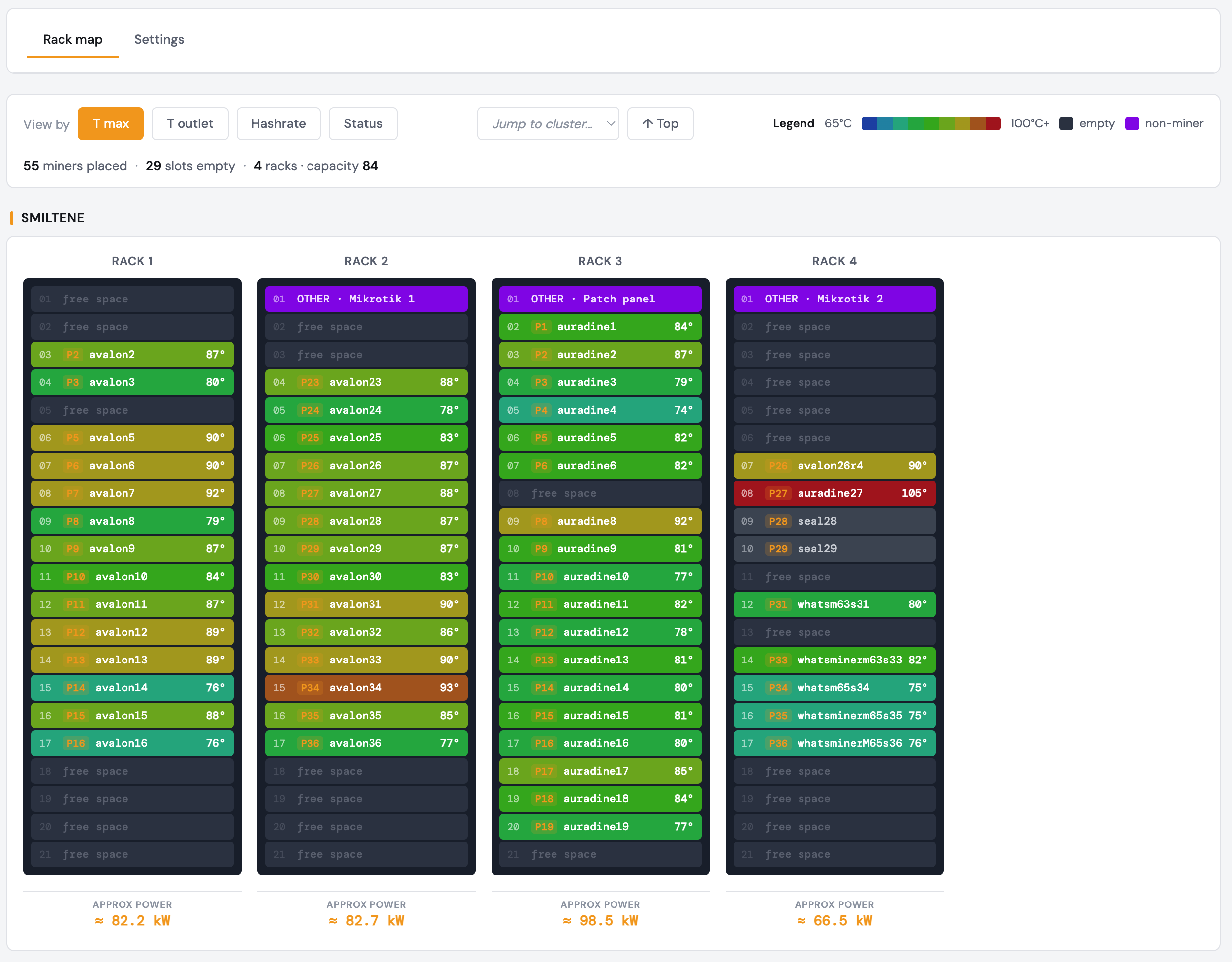Screen dimensions: 1232x962
Task: Select the avalon12 miner row
Action: [x=132, y=632]
